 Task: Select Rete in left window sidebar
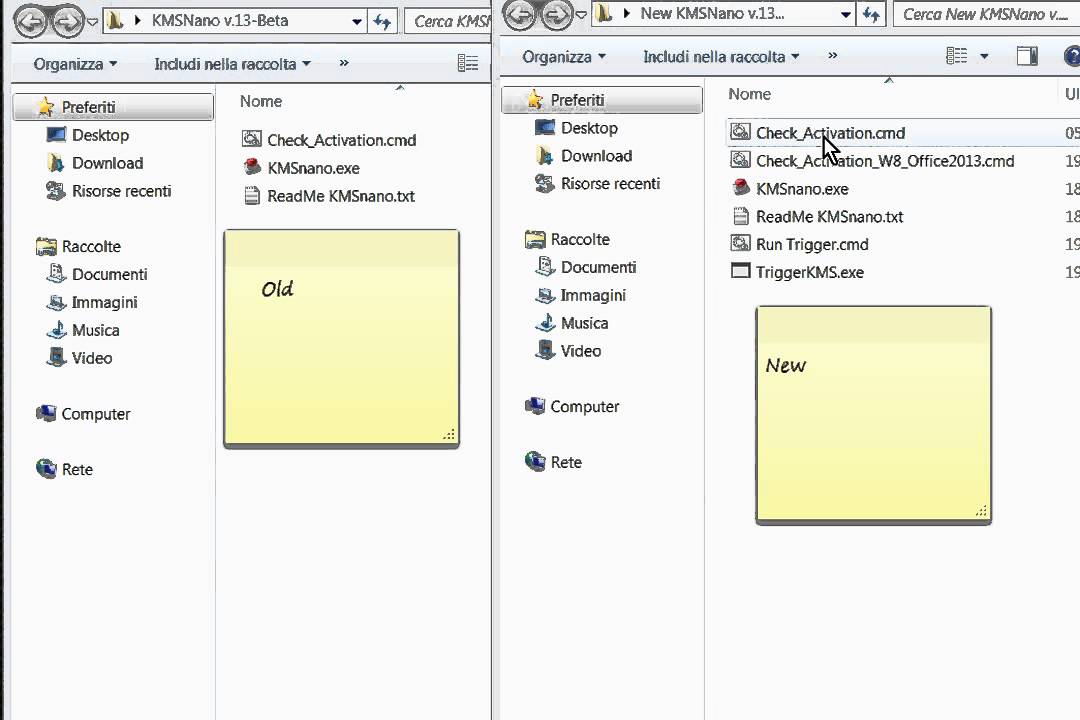pyautogui.click(x=64, y=469)
